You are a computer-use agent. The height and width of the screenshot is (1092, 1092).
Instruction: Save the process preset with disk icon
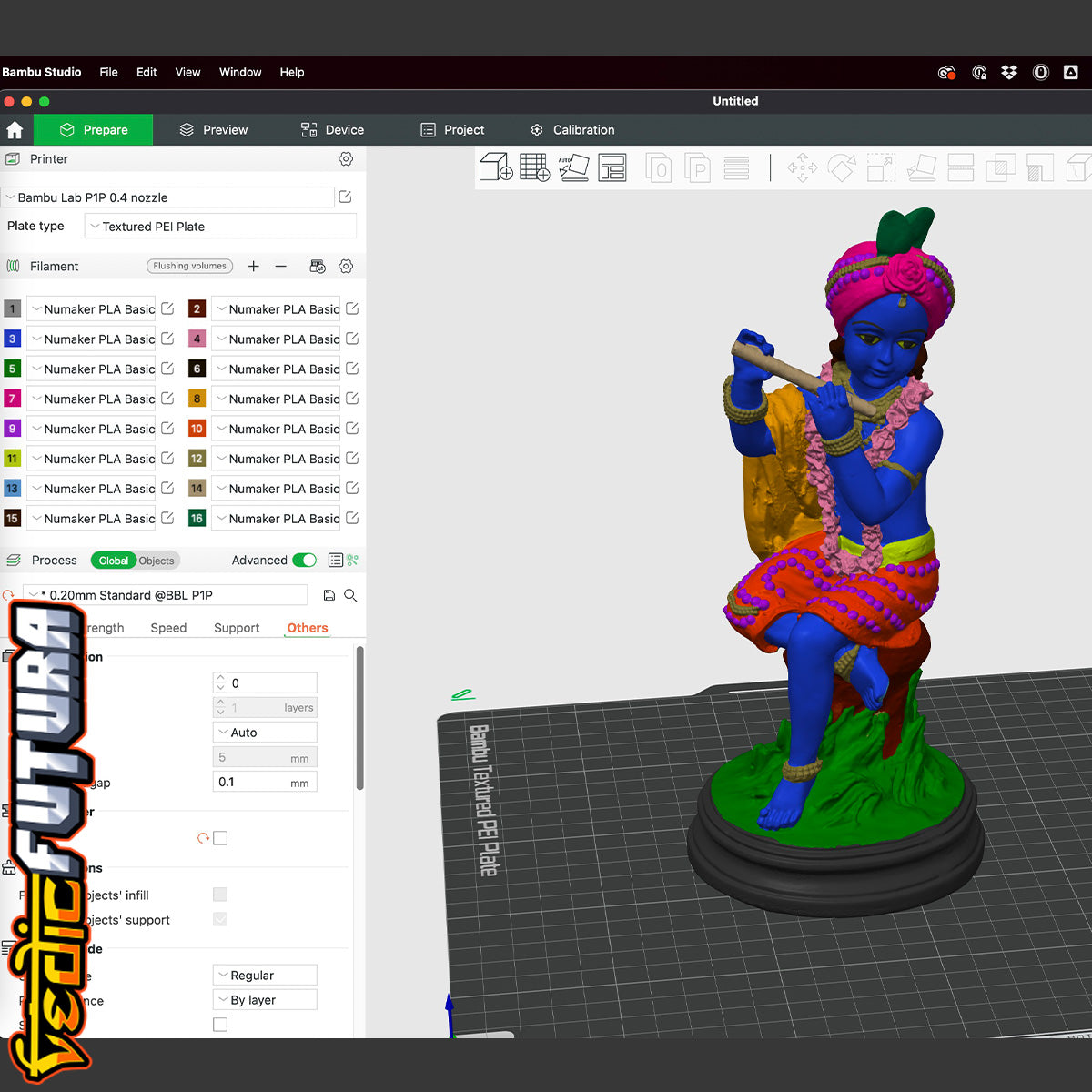click(329, 595)
